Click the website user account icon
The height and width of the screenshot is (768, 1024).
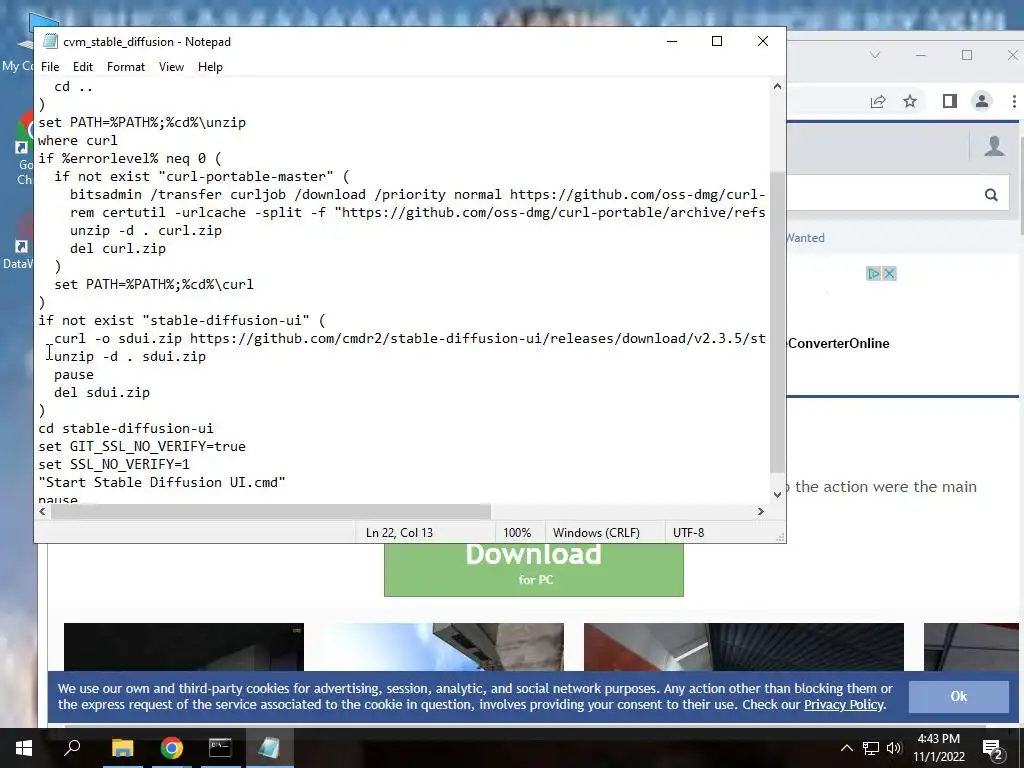[x=995, y=146]
